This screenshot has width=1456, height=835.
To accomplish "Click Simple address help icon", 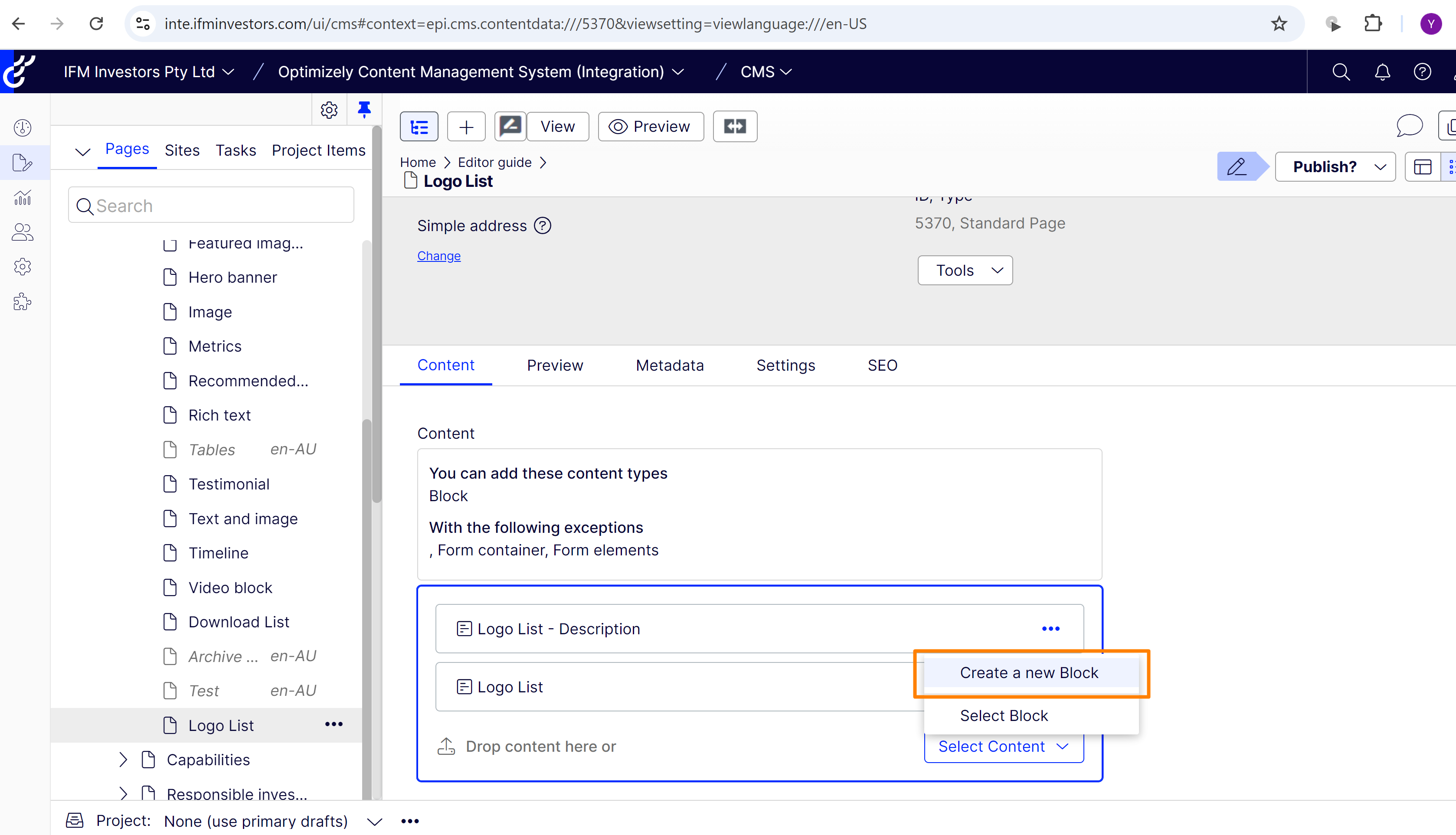I will (542, 226).
